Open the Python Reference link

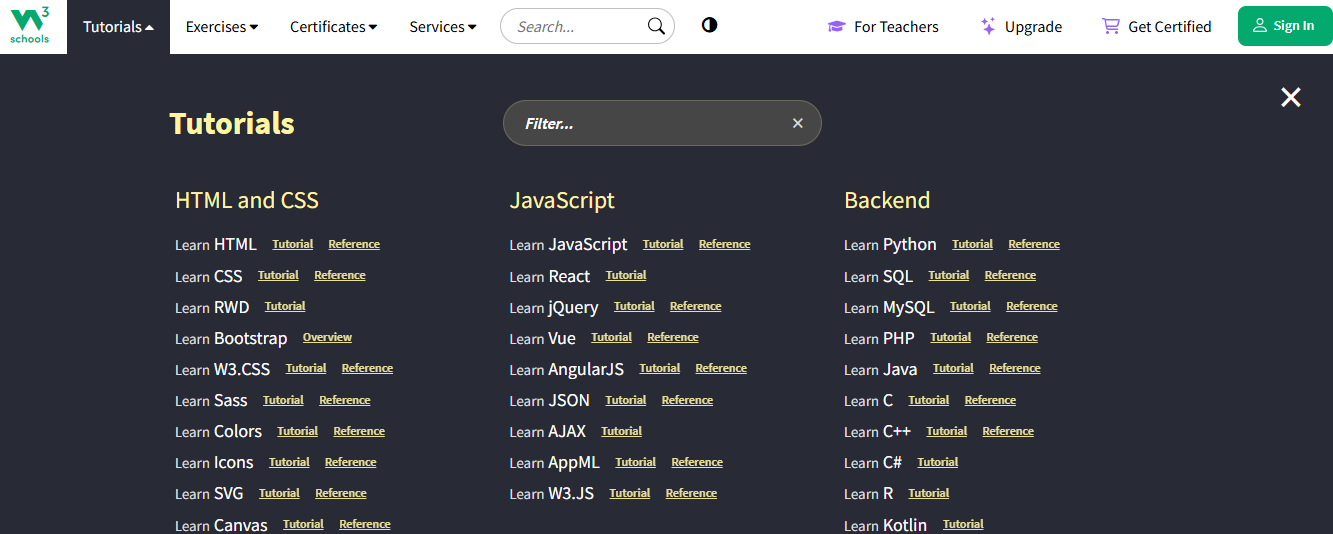[1034, 244]
